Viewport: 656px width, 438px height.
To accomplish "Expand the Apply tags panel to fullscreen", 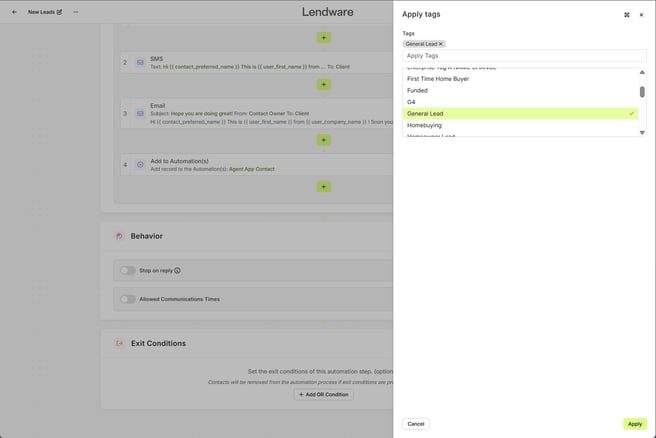I will pyautogui.click(x=627, y=15).
